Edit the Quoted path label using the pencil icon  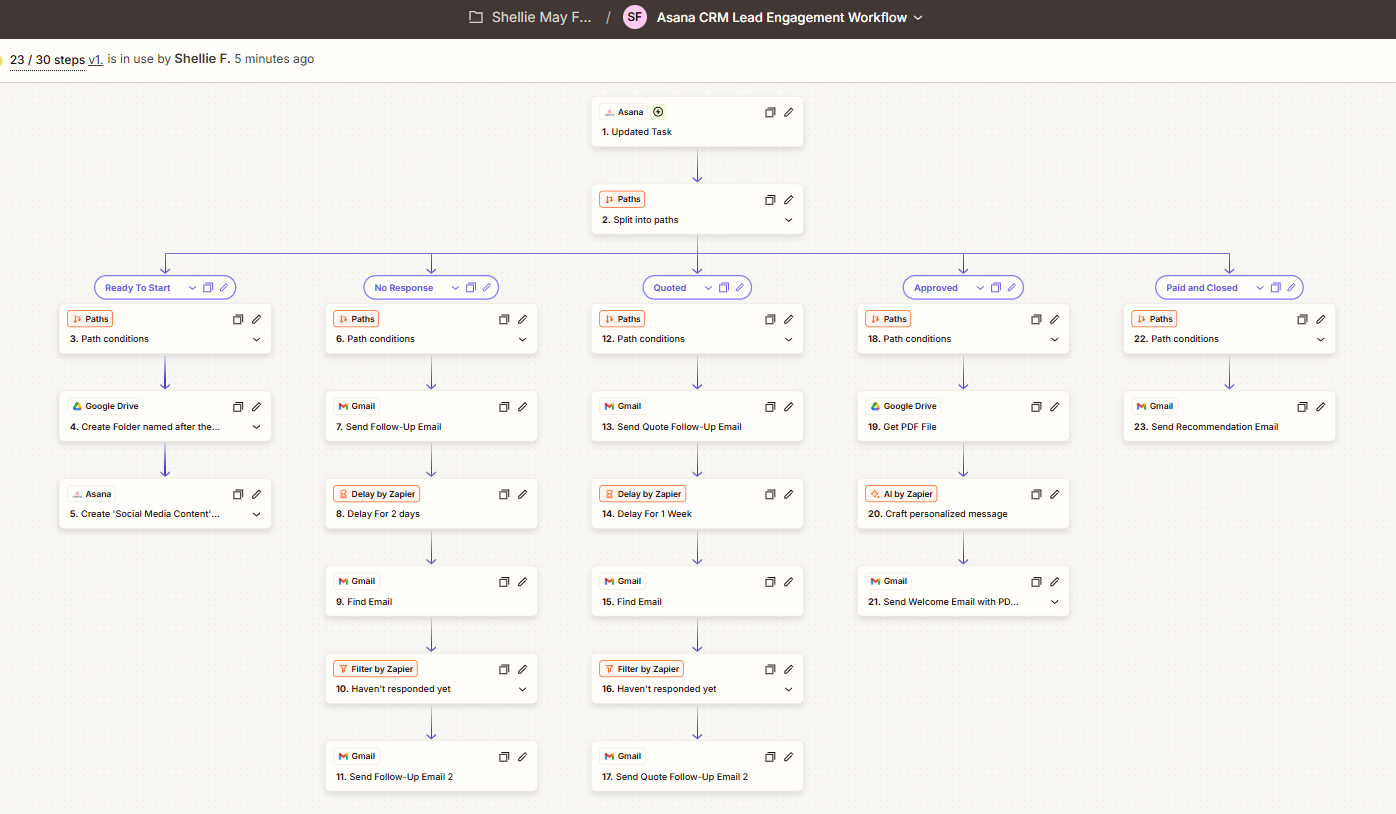point(740,287)
